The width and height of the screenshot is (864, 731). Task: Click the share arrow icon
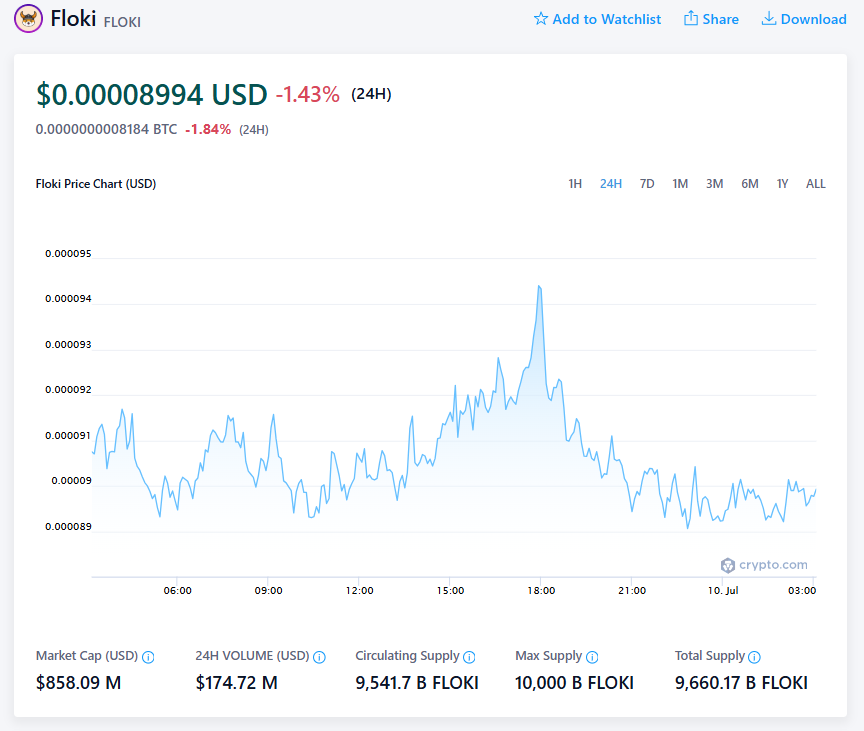pyautogui.click(x=690, y=18)
